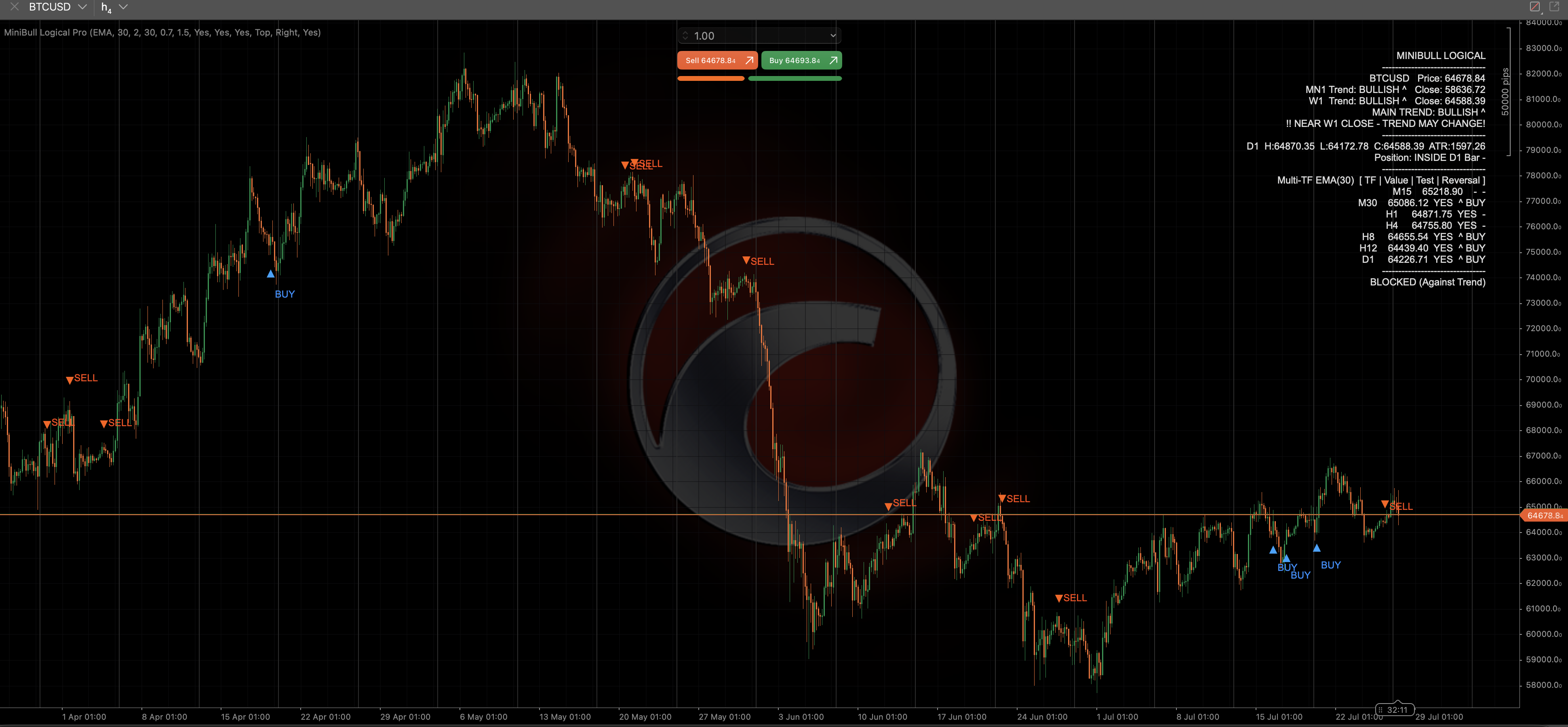Close the BTCUSD chart with the X icon
Screen dimensions: 1568x727
pos(15,7)
